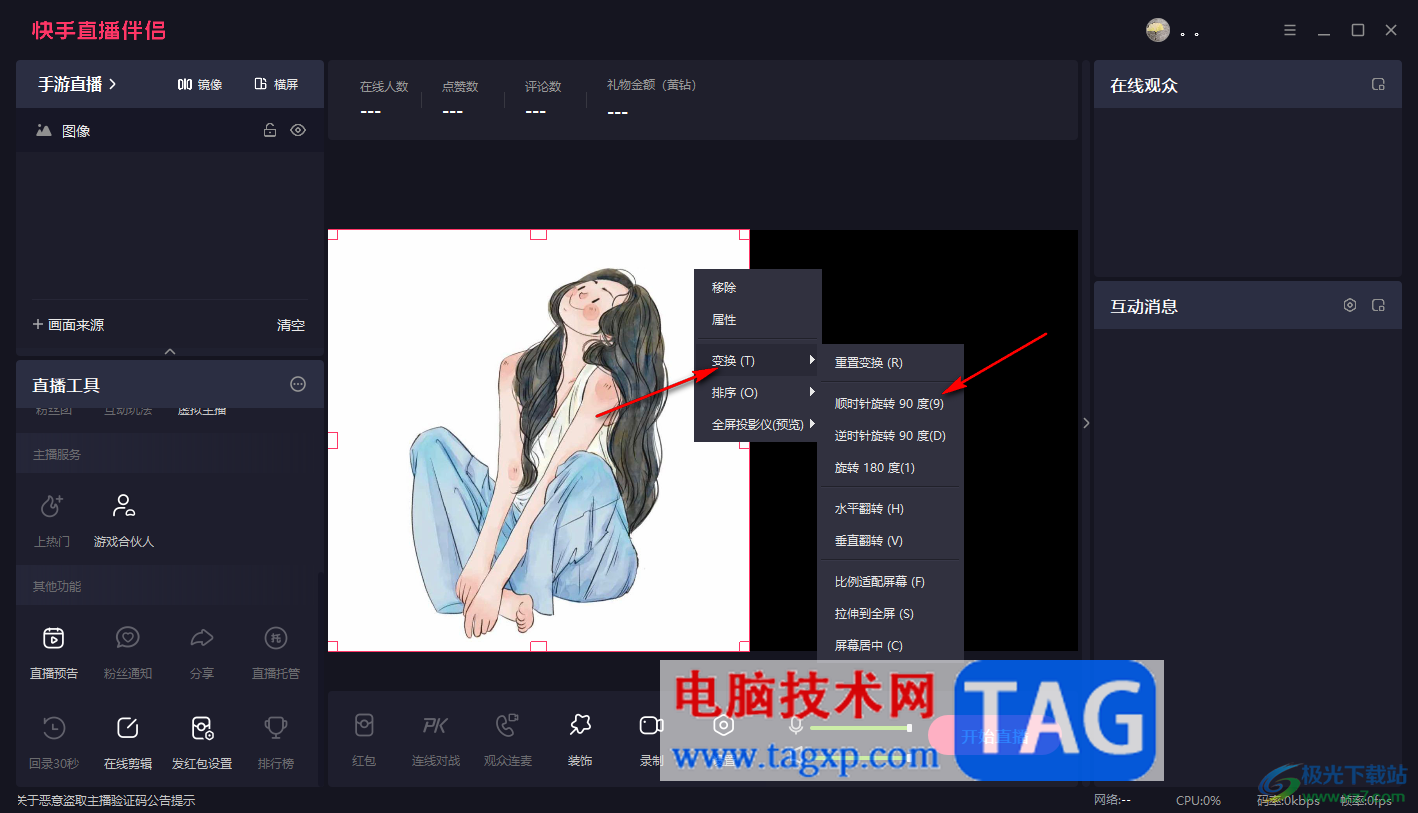Click the 分享 share icon
1418x813 pixels.
(x=202, y=638)
